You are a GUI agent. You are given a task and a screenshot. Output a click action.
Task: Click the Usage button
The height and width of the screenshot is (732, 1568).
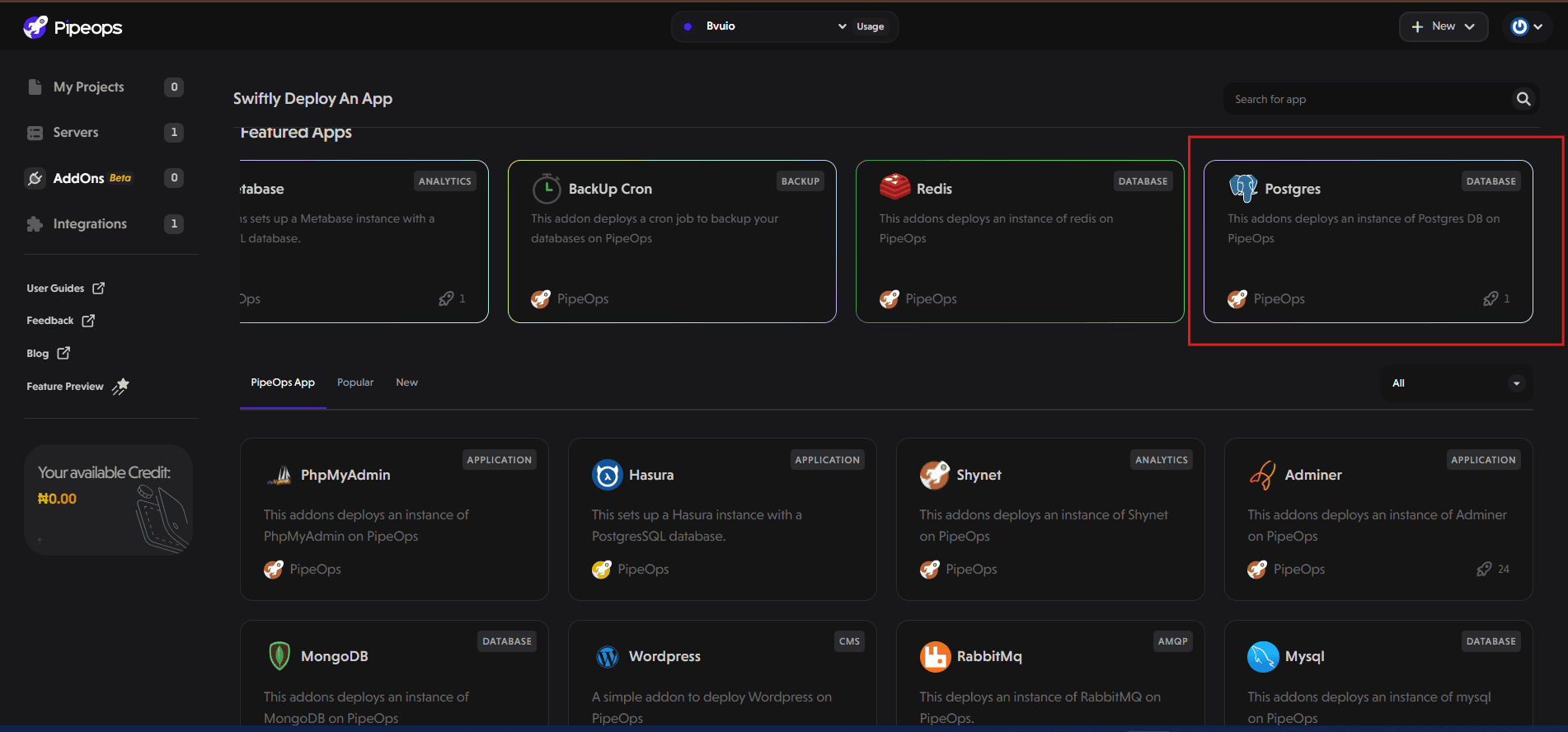point(870,26)
